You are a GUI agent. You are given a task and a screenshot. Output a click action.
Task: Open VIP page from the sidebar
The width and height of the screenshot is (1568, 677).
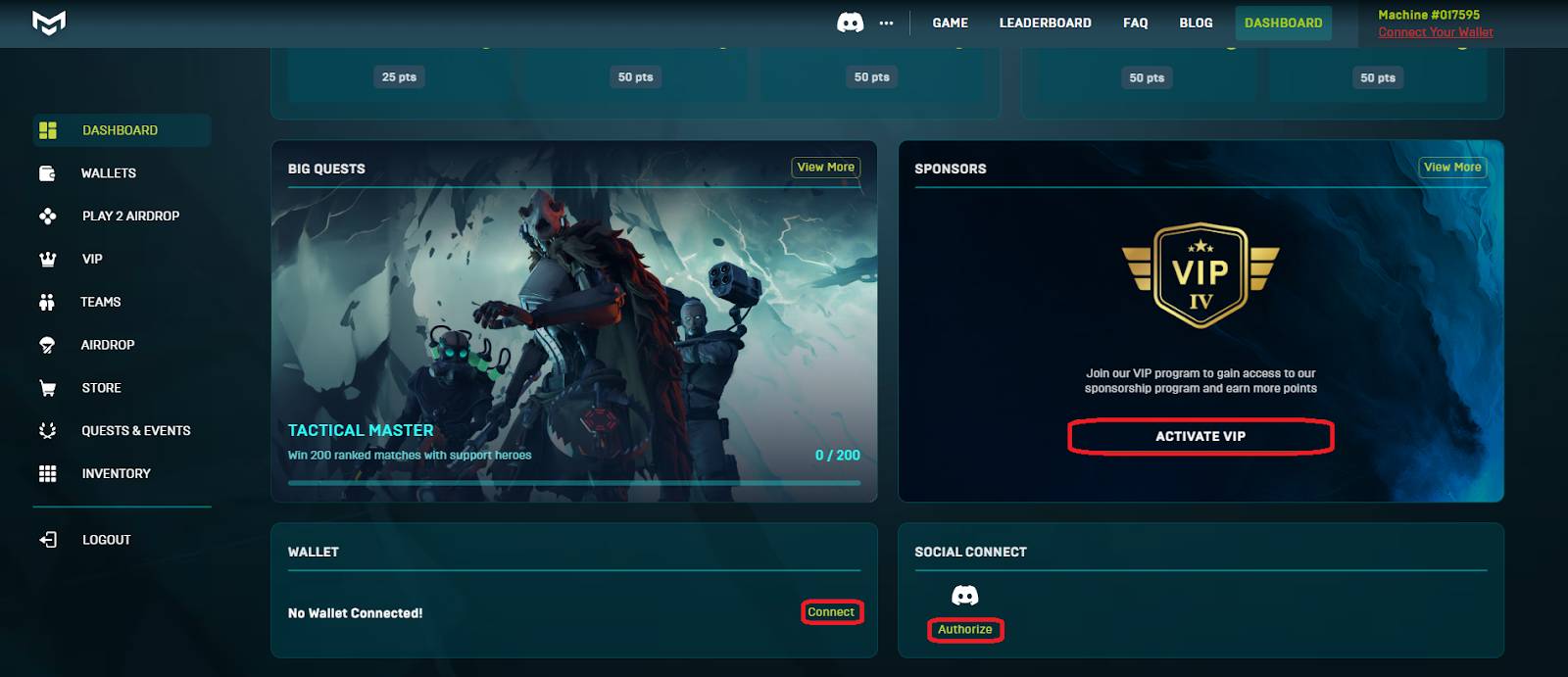tap(92, 260)
